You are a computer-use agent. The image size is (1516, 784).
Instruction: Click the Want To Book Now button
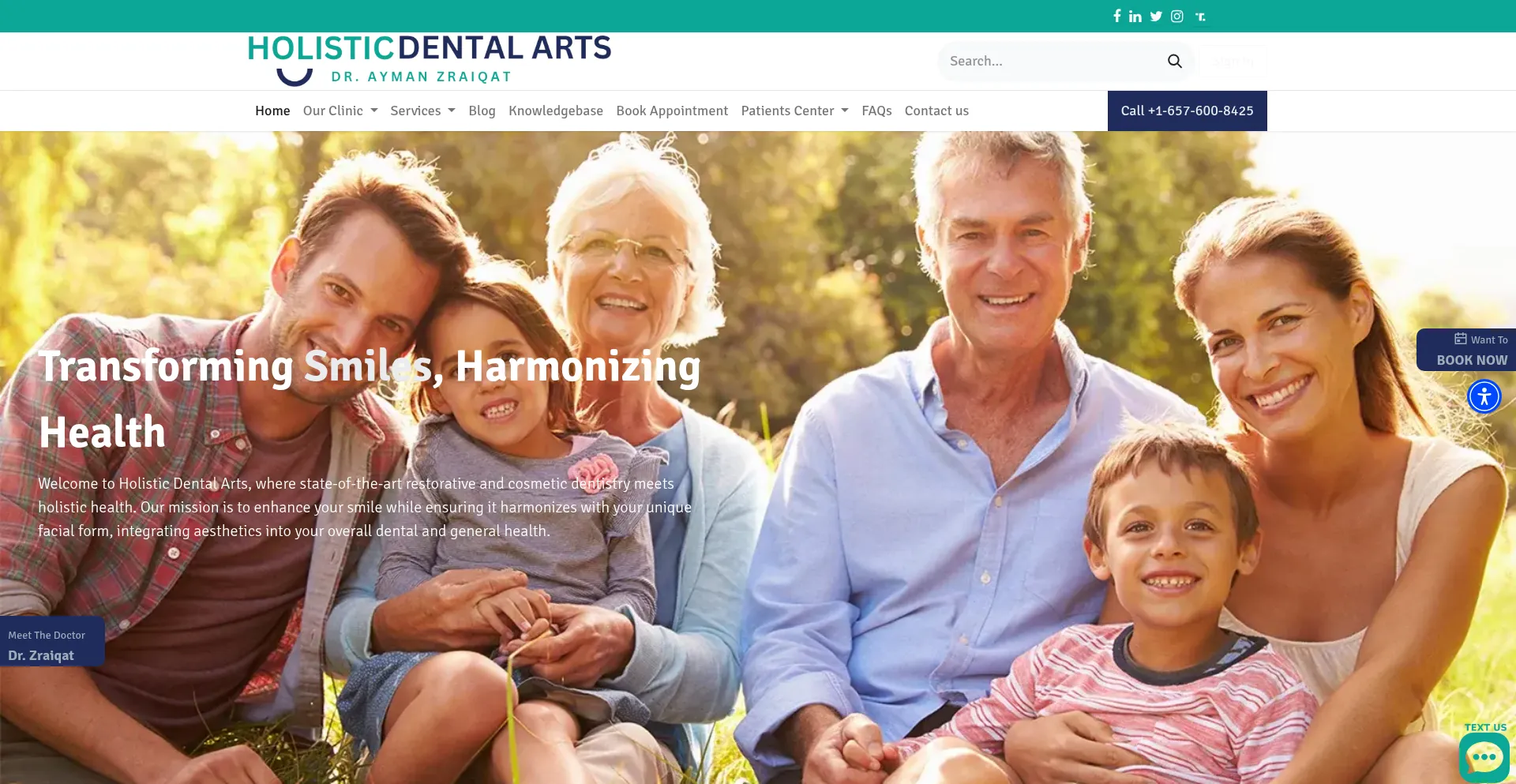click(1467, 350)
